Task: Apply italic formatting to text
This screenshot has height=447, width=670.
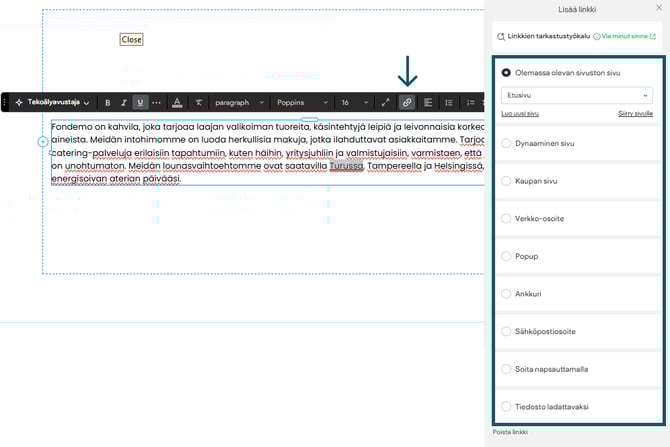Action: [x=124, y=102]
